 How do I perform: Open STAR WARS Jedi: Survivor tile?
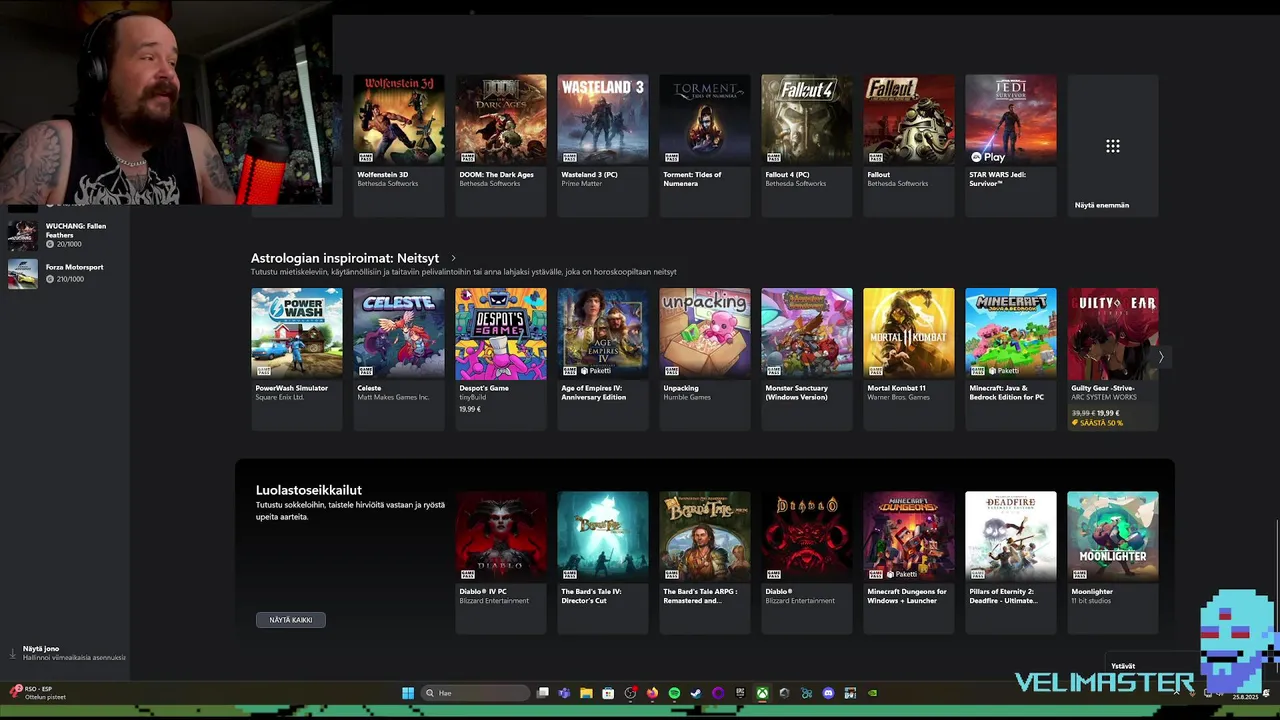1010,146
